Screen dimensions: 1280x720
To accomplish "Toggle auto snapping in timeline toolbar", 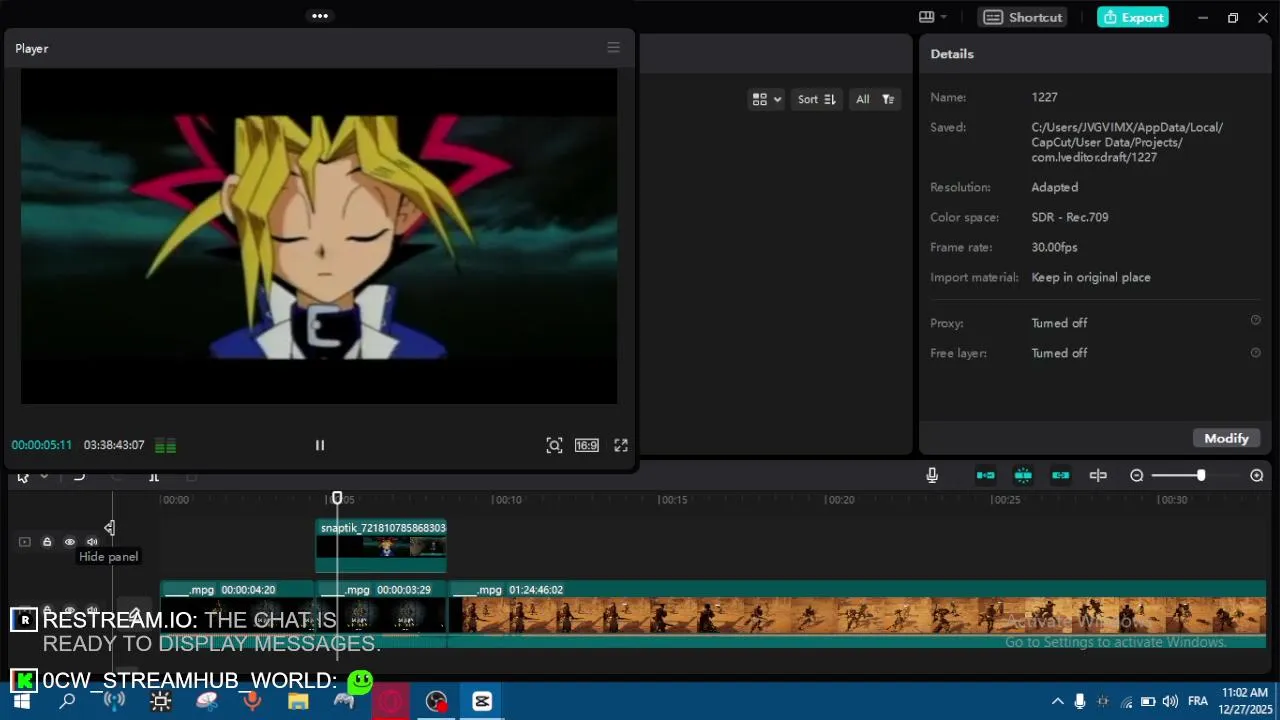I will (1023, 475).
